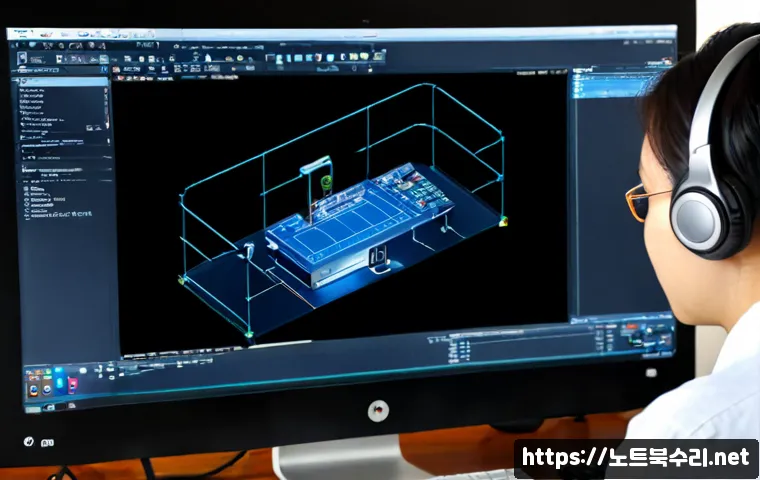Click the yellow corner handle of the wireframe box
Viewport: 760px width, 480px height.
tap(504, 222)
